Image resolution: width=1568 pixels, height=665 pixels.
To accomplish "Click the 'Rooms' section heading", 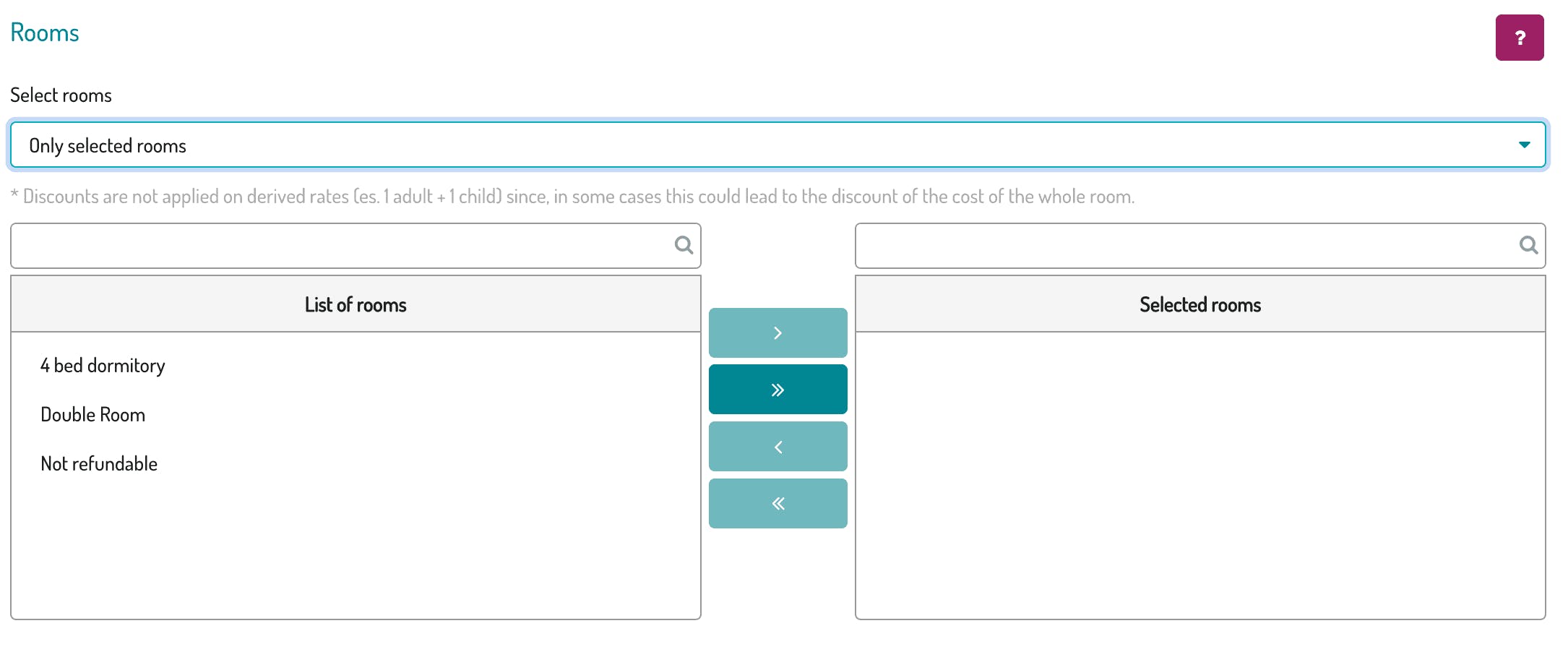I will pyautogui.click(x=45, y=33).
